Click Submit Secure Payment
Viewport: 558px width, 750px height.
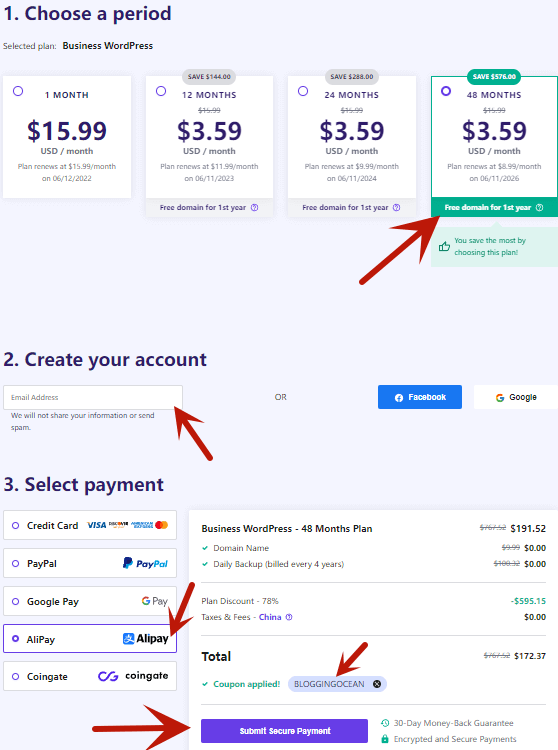click(x=284, y=731)
